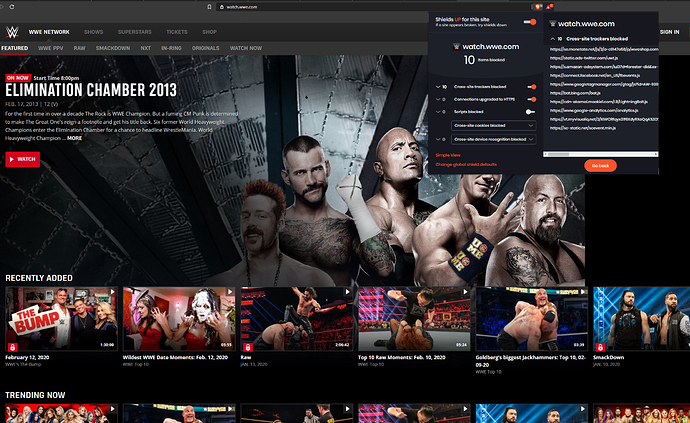Open the Top 10 Raw Moments thumbnail
Screen dimensions: 690x423
point(414,319)
